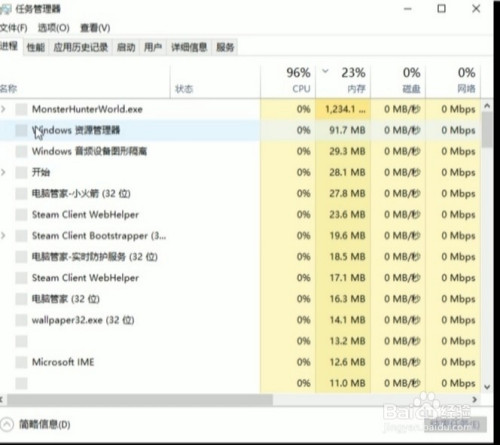Select the wallpaper32.exe (32 位) row
Image resolution: width=500 pixels, height=445 pixels.
point(240,320)
